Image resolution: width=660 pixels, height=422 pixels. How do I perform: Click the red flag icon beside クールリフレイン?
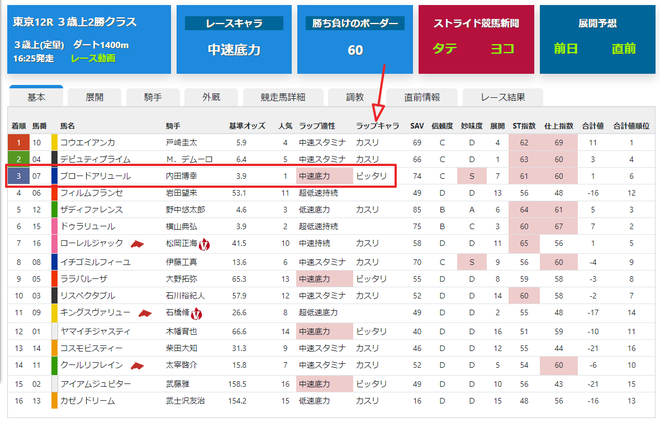(137, 366)
